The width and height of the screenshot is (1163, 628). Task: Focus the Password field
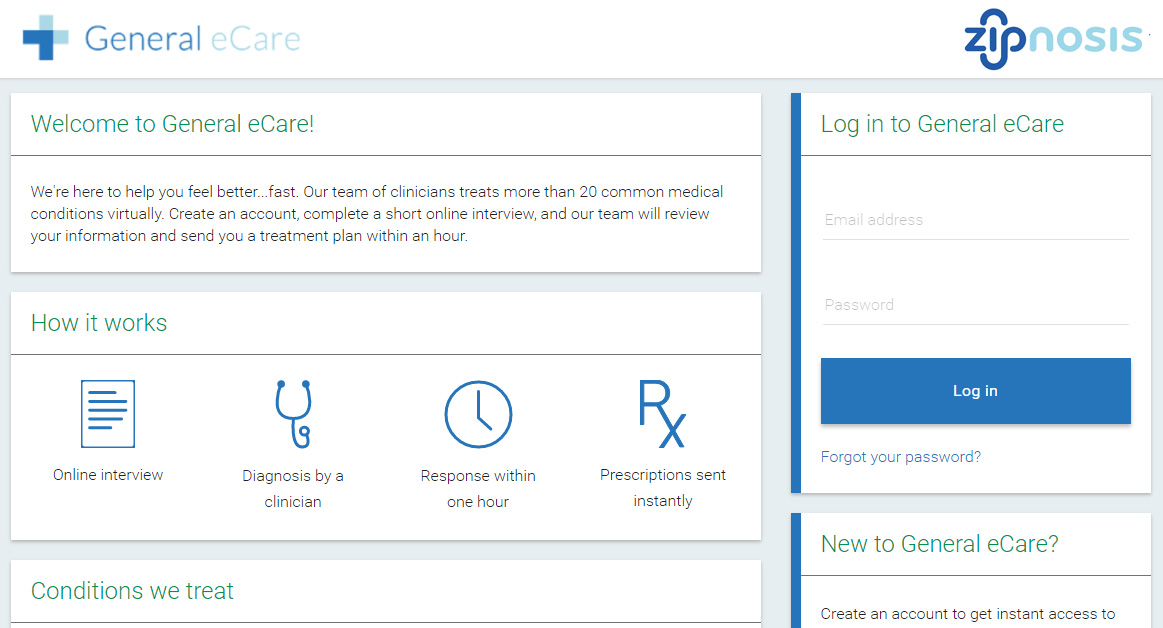(975, 305)
